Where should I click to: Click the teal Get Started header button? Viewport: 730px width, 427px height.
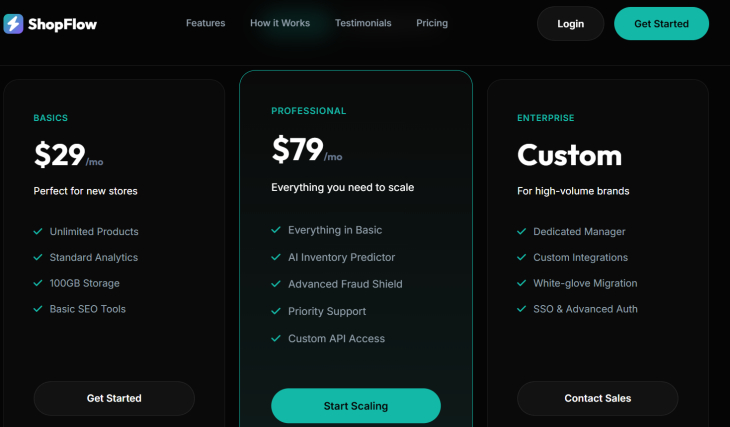coord(661,23)
